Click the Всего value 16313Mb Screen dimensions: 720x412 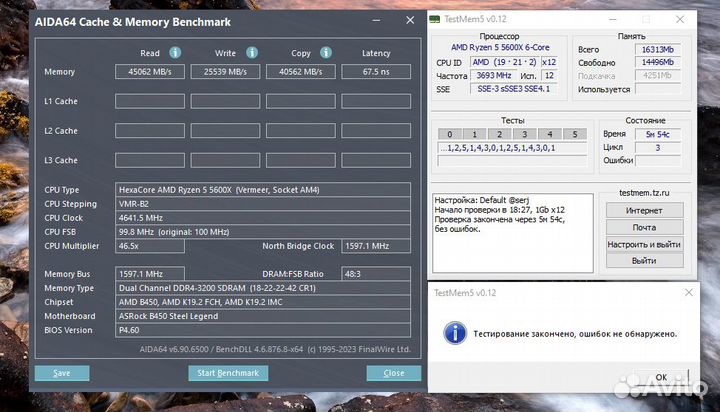(x=658, y=49)
